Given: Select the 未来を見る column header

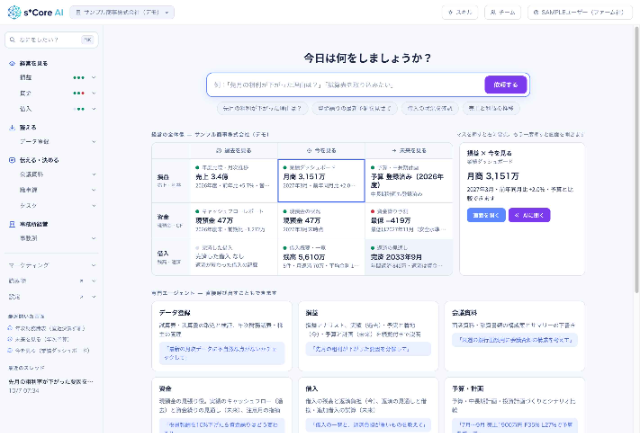Looking at the screenshot, I should 409,151.
